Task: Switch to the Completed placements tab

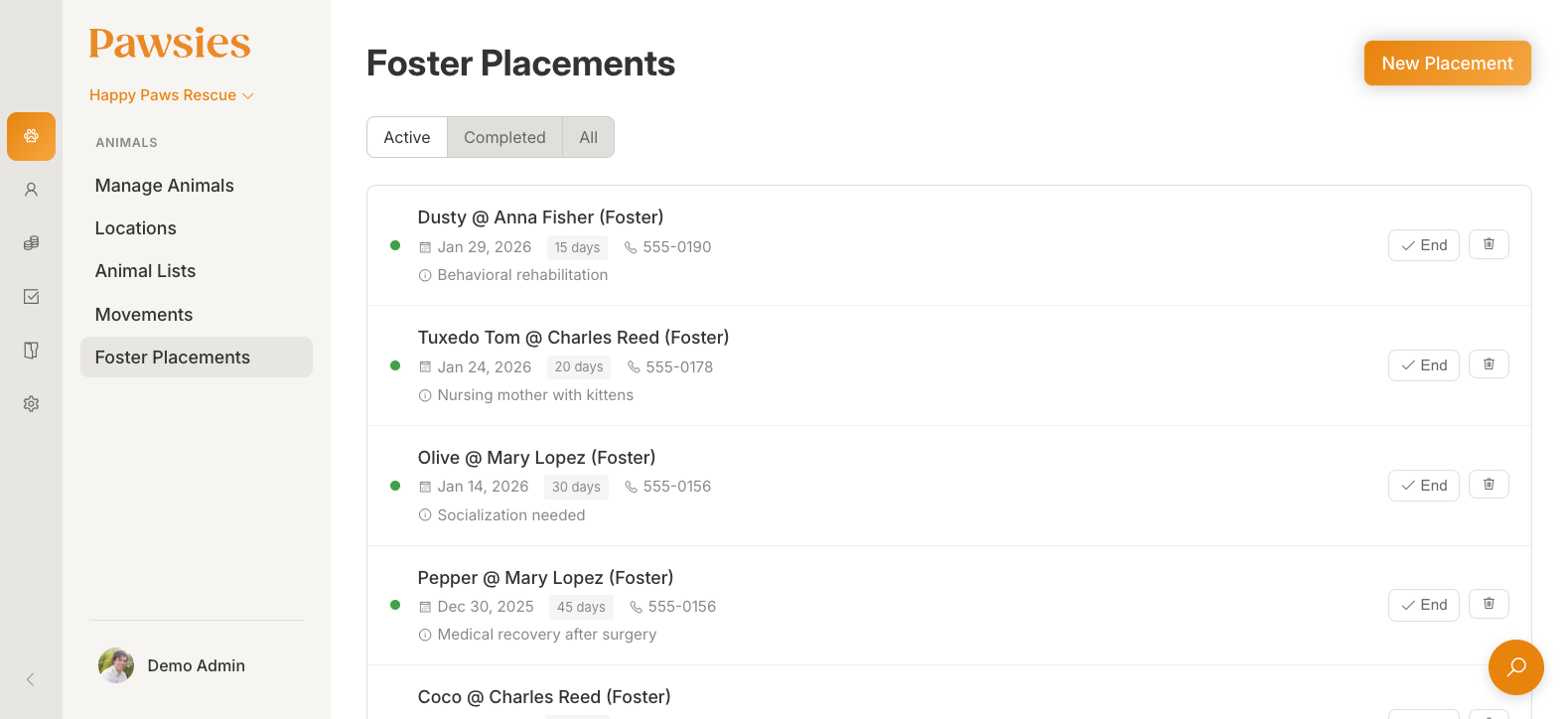Action: [x=504, y=137]
